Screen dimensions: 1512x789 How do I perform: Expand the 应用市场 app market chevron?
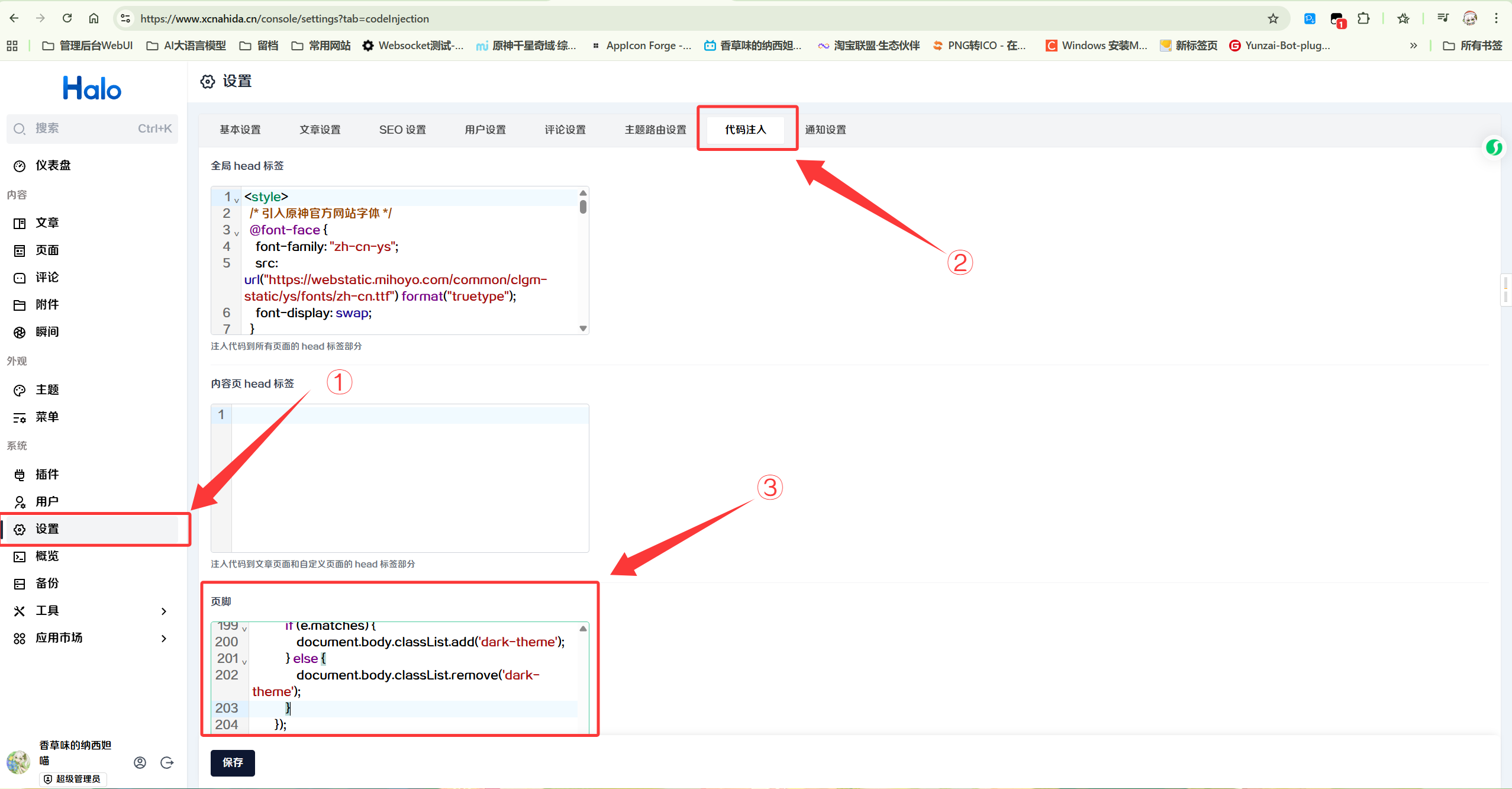pos(164,639)
